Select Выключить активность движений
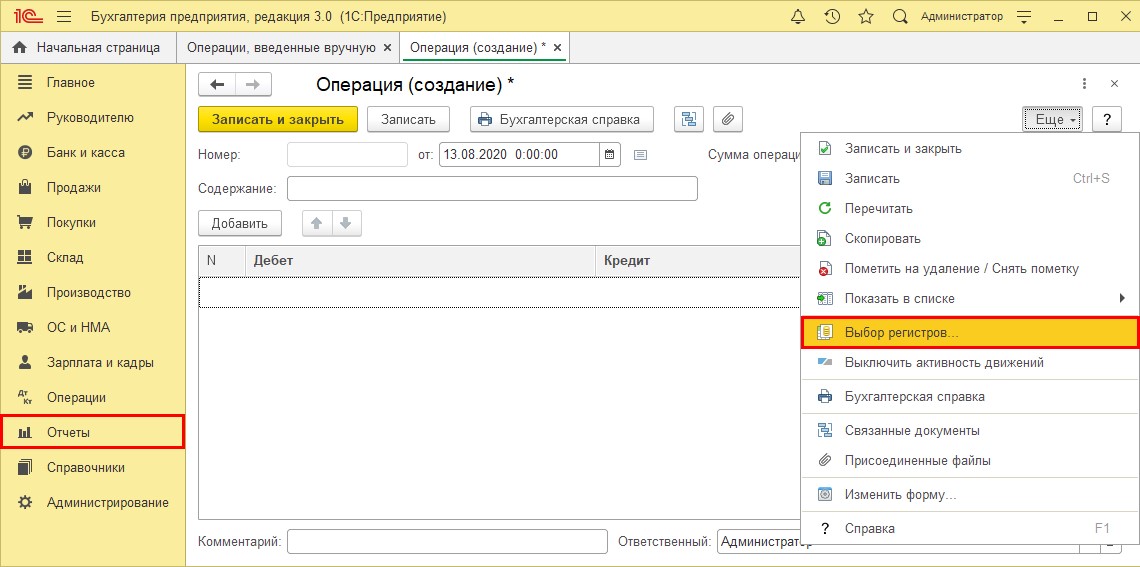Screen dimensions: 1140x567 pos(969,362)
